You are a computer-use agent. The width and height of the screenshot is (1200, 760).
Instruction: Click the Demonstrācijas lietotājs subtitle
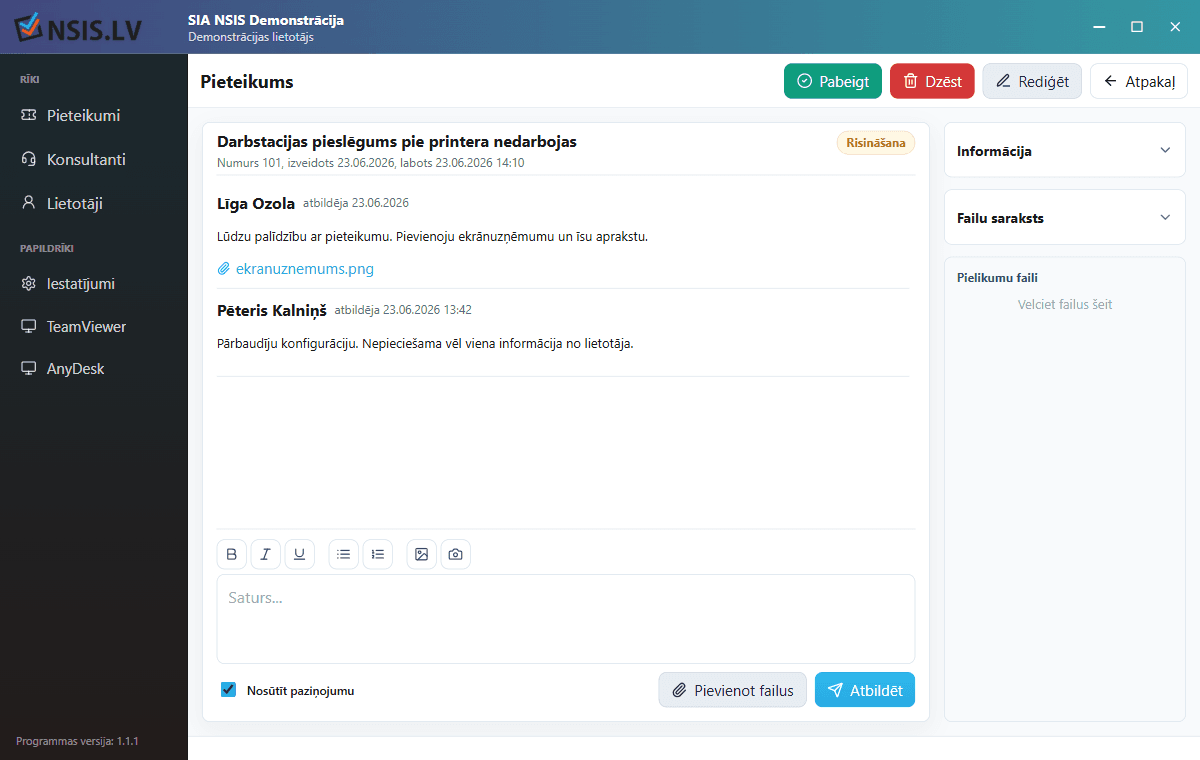pos(251,37)
